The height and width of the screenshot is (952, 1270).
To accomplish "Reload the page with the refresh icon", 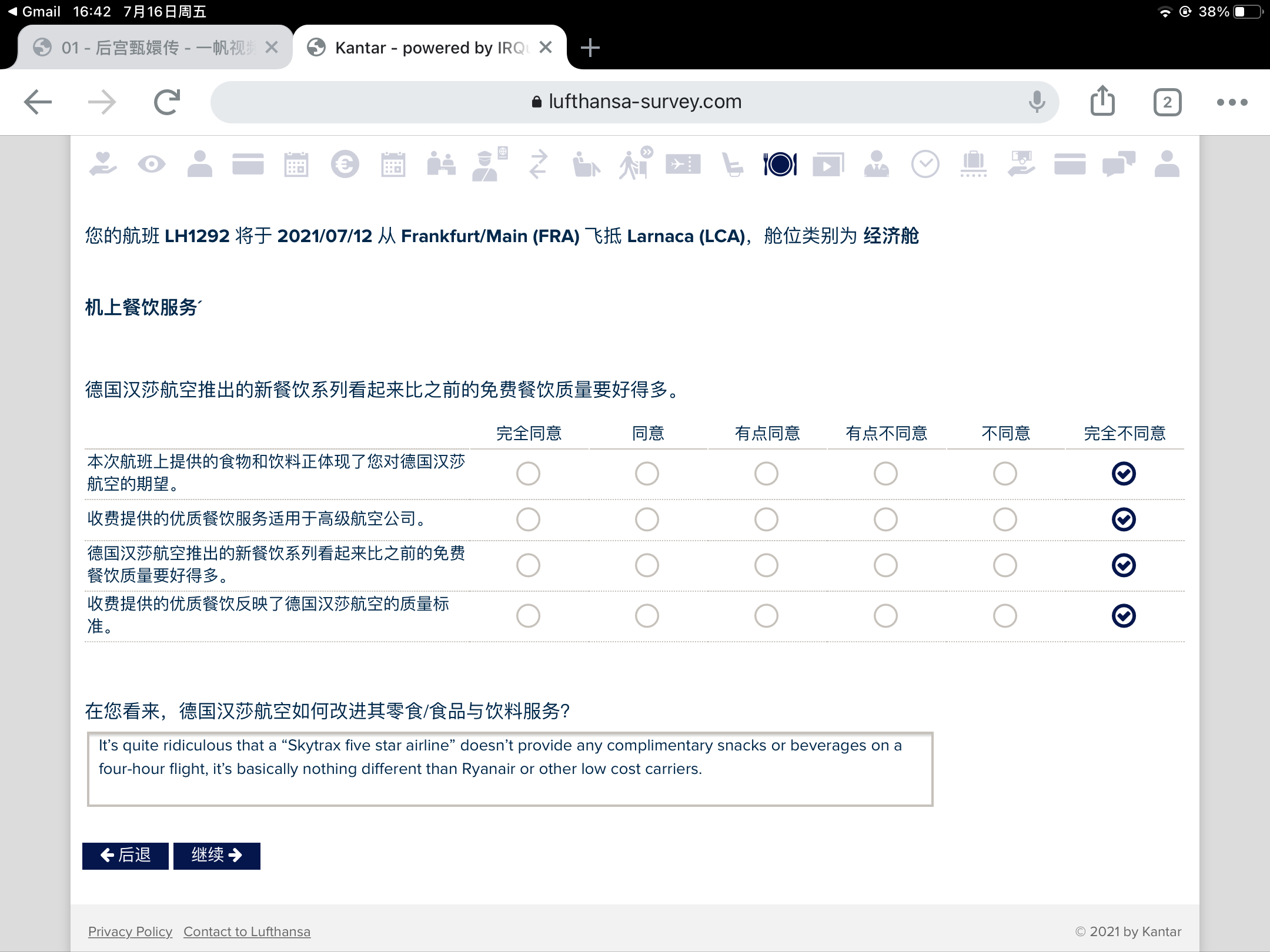I will (167, 102).
